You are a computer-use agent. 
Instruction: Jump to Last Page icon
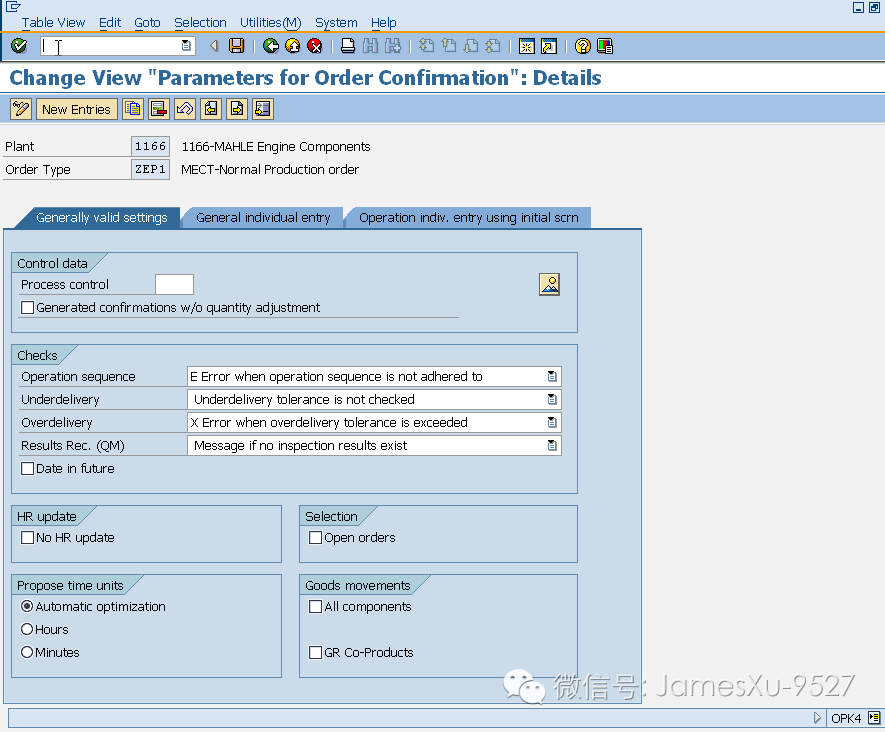tap(493, 46)
